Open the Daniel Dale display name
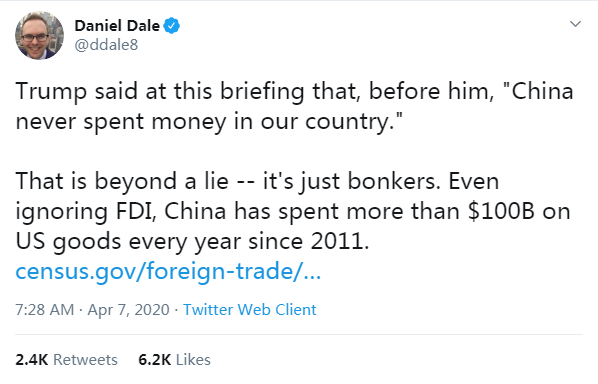 pos(117,26)
